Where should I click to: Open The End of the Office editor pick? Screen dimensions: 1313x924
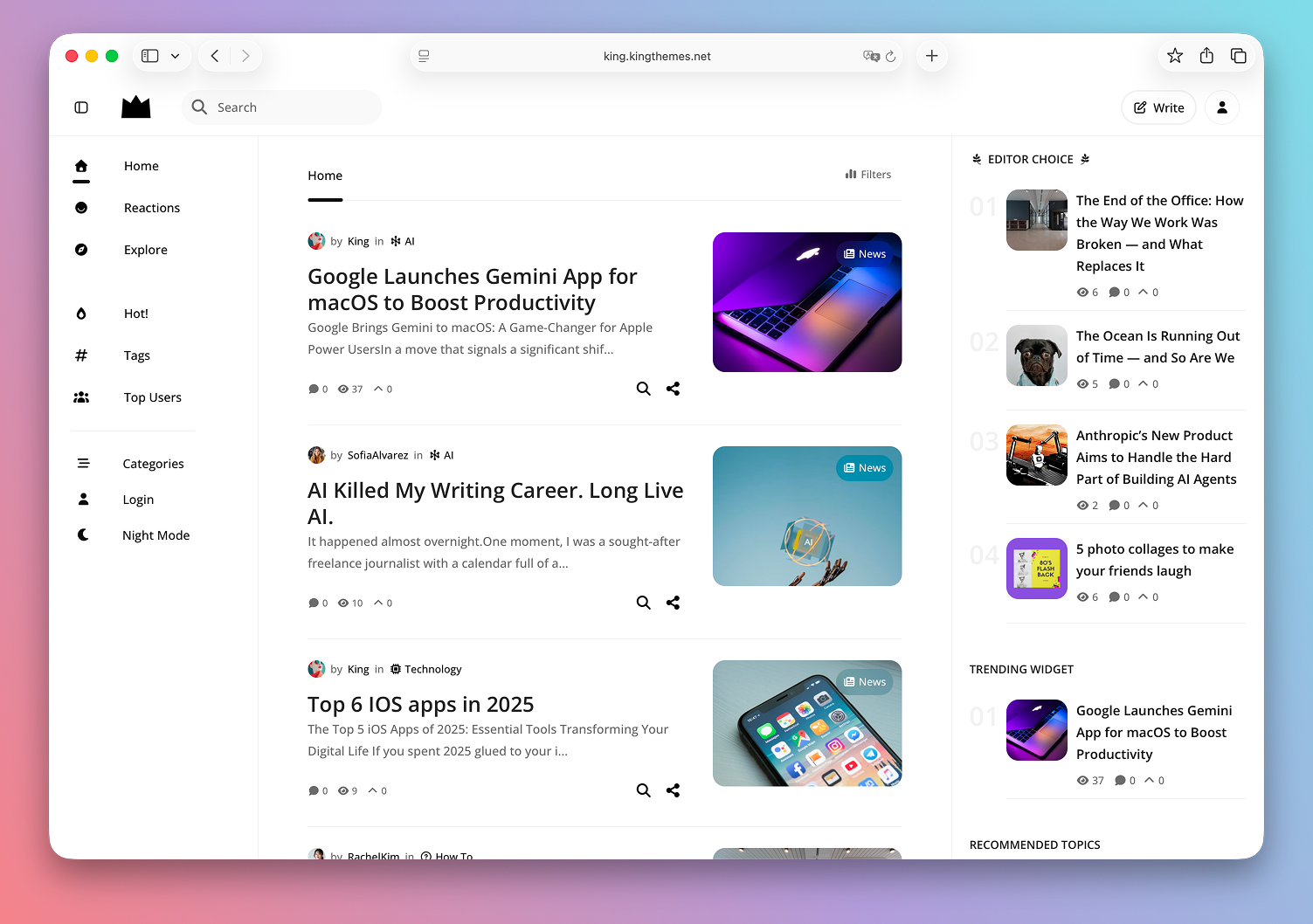1160,233
